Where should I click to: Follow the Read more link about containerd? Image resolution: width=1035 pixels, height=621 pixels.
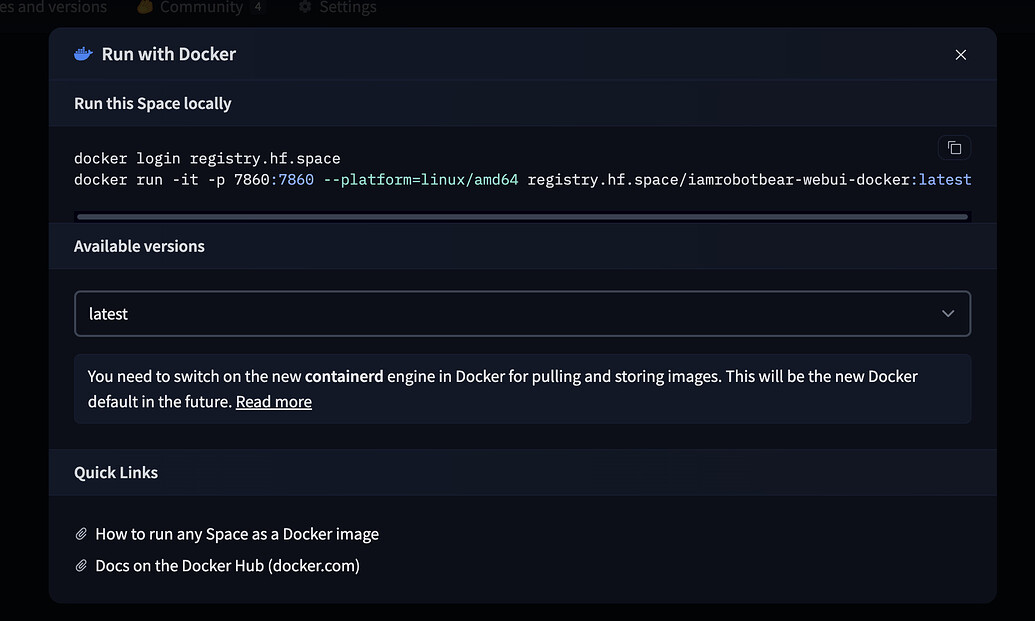(274, 402)
